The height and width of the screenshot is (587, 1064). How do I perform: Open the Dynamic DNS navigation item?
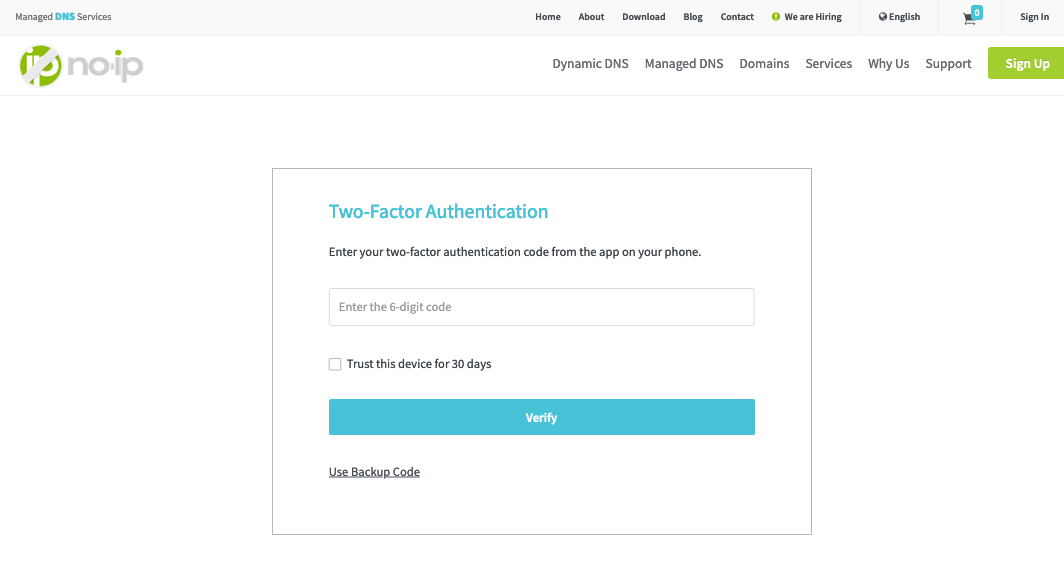click(x=590, y=63)
